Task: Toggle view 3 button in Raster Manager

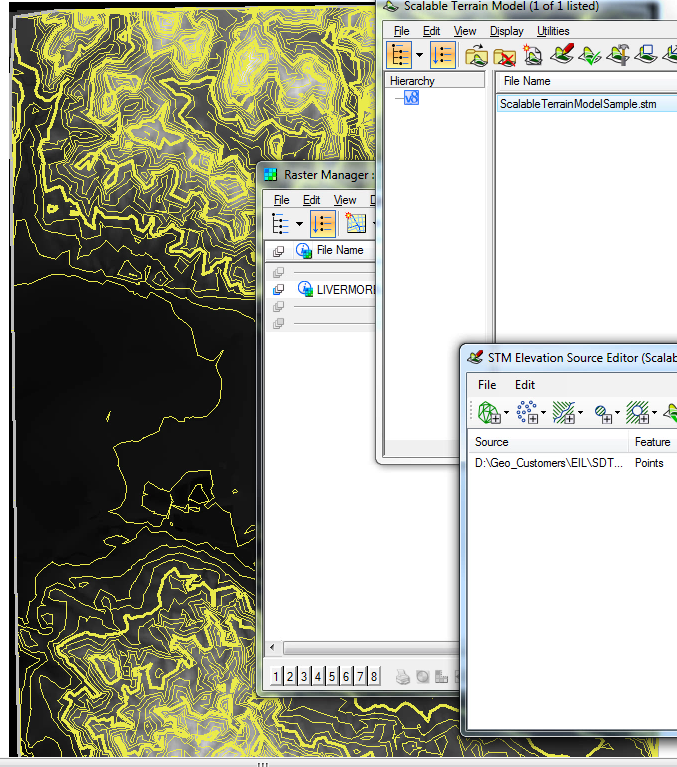Action: pyautogui.click(x=304, y=677)
